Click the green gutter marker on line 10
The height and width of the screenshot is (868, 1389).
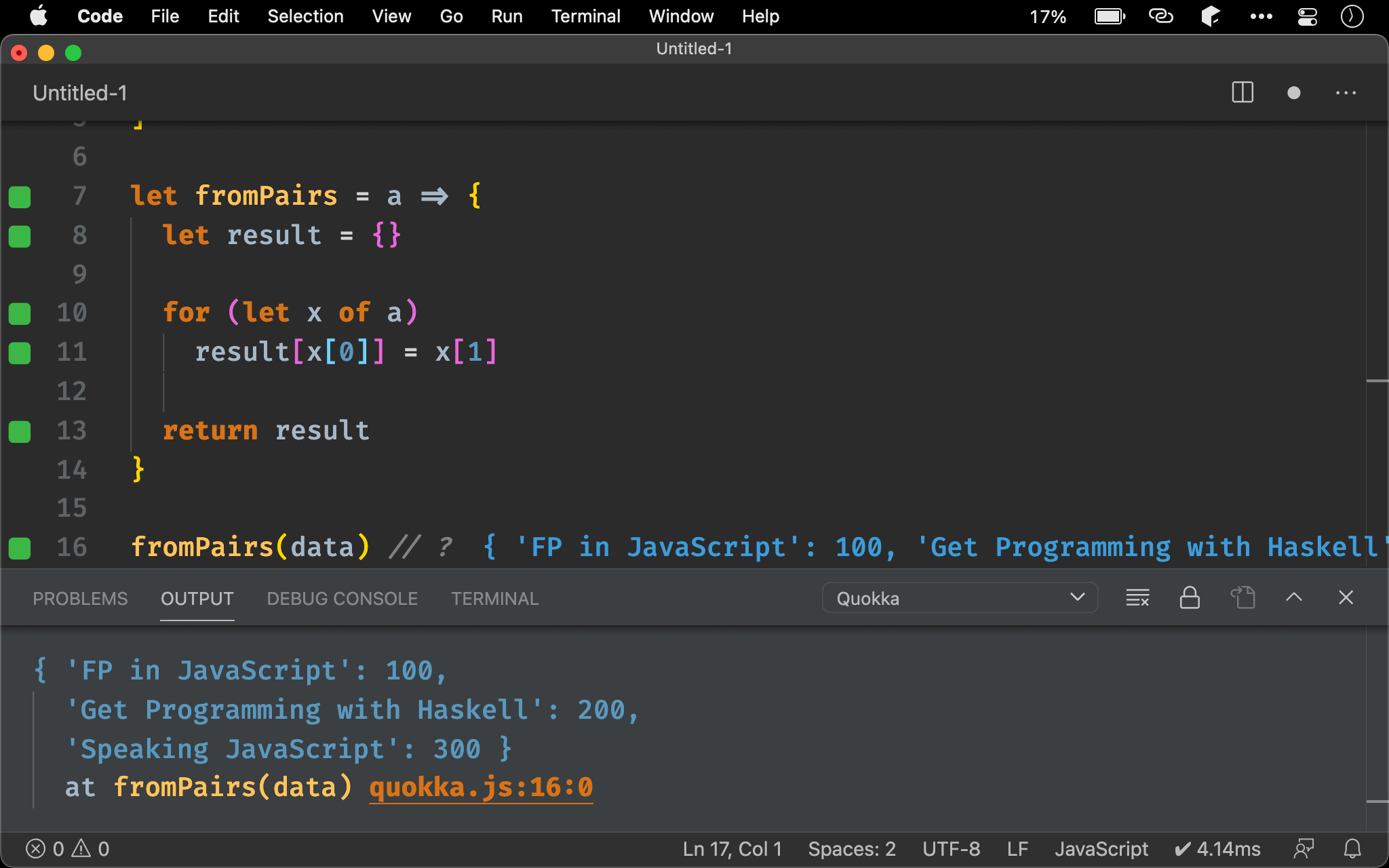click(x=20, y=313)
